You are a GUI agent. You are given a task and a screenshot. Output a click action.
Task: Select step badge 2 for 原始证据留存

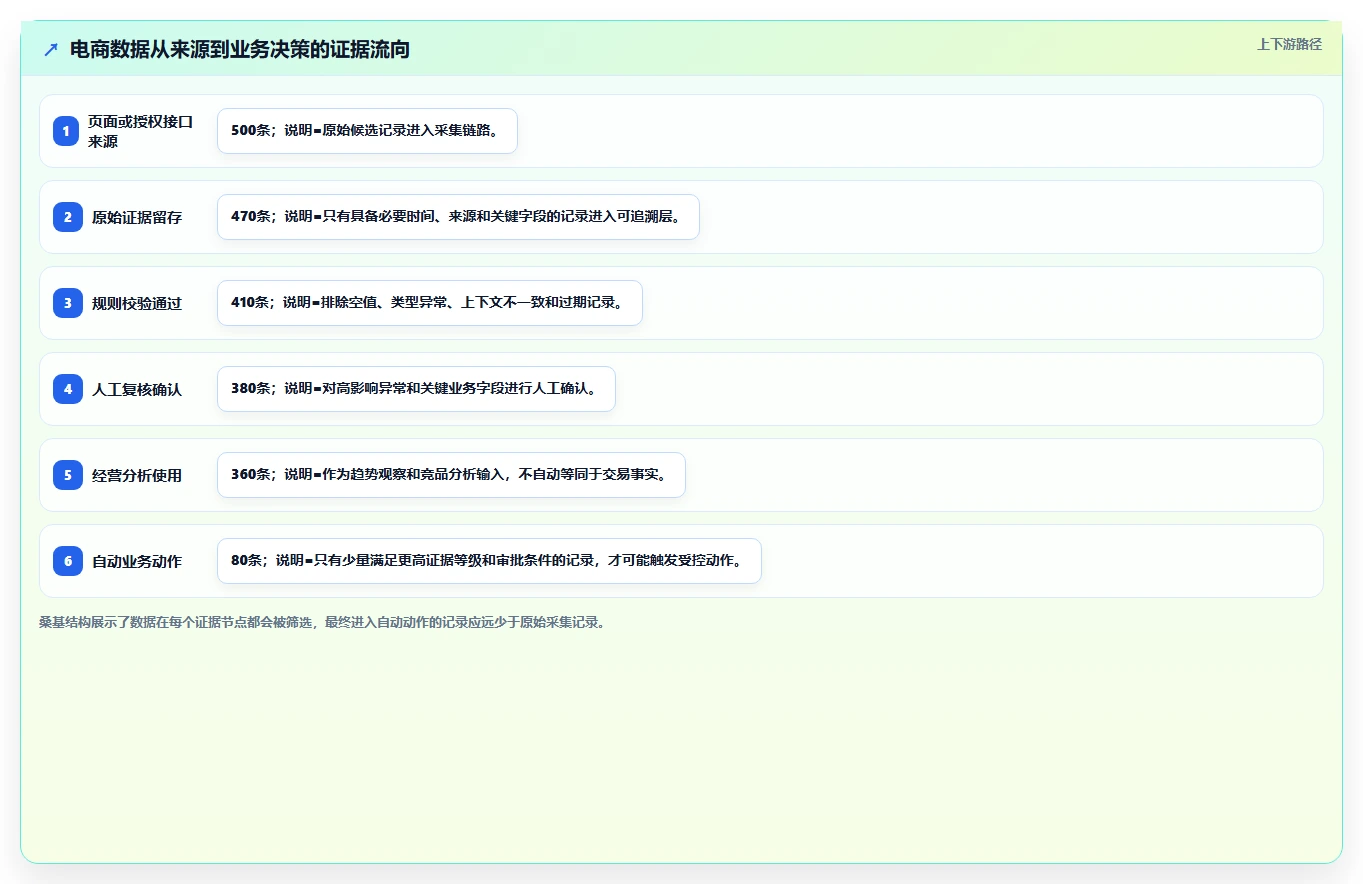(x=66, y=217)
